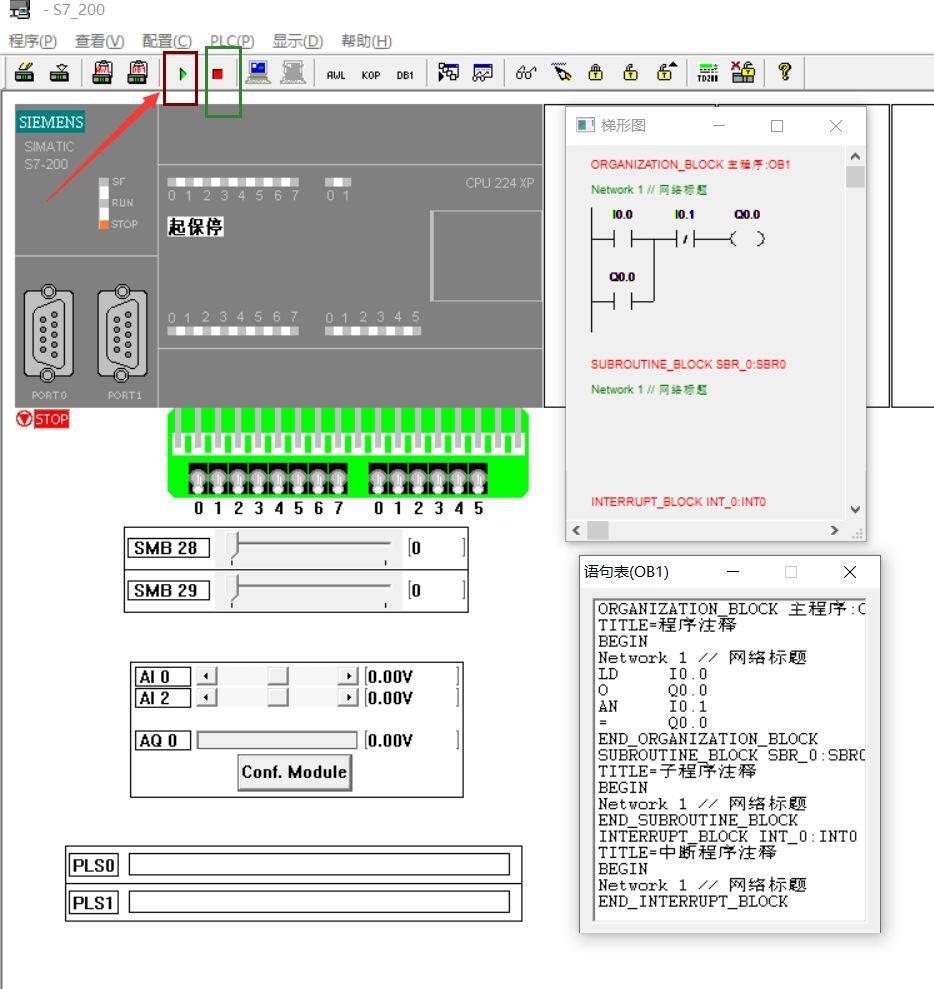Click scroll-up arrow in 梯形图 window
The width and height of the screenshot is (934, 989).
[x=855, y=156]
